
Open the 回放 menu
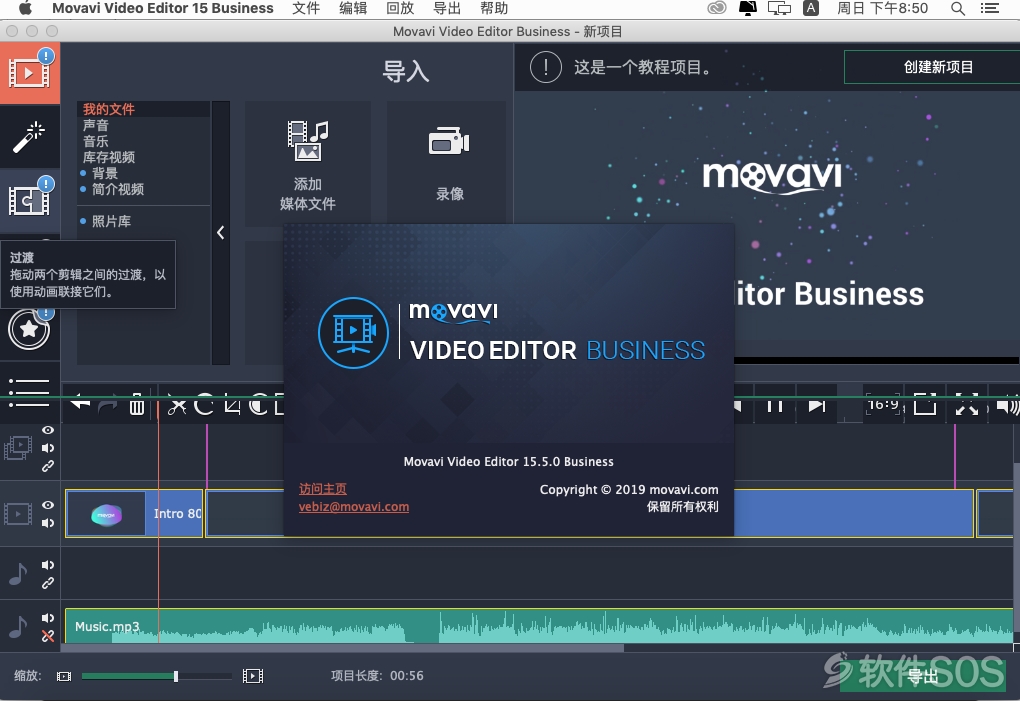400,8
